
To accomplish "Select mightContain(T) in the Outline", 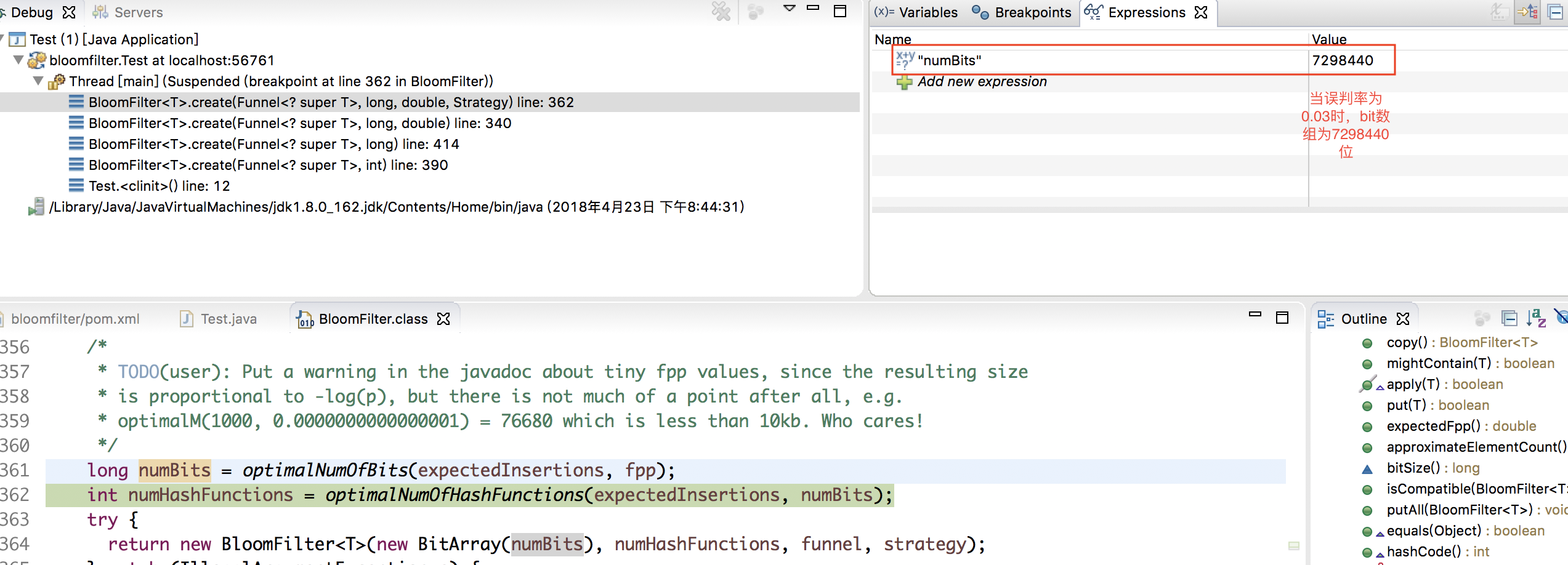I will click(1471, 363).
